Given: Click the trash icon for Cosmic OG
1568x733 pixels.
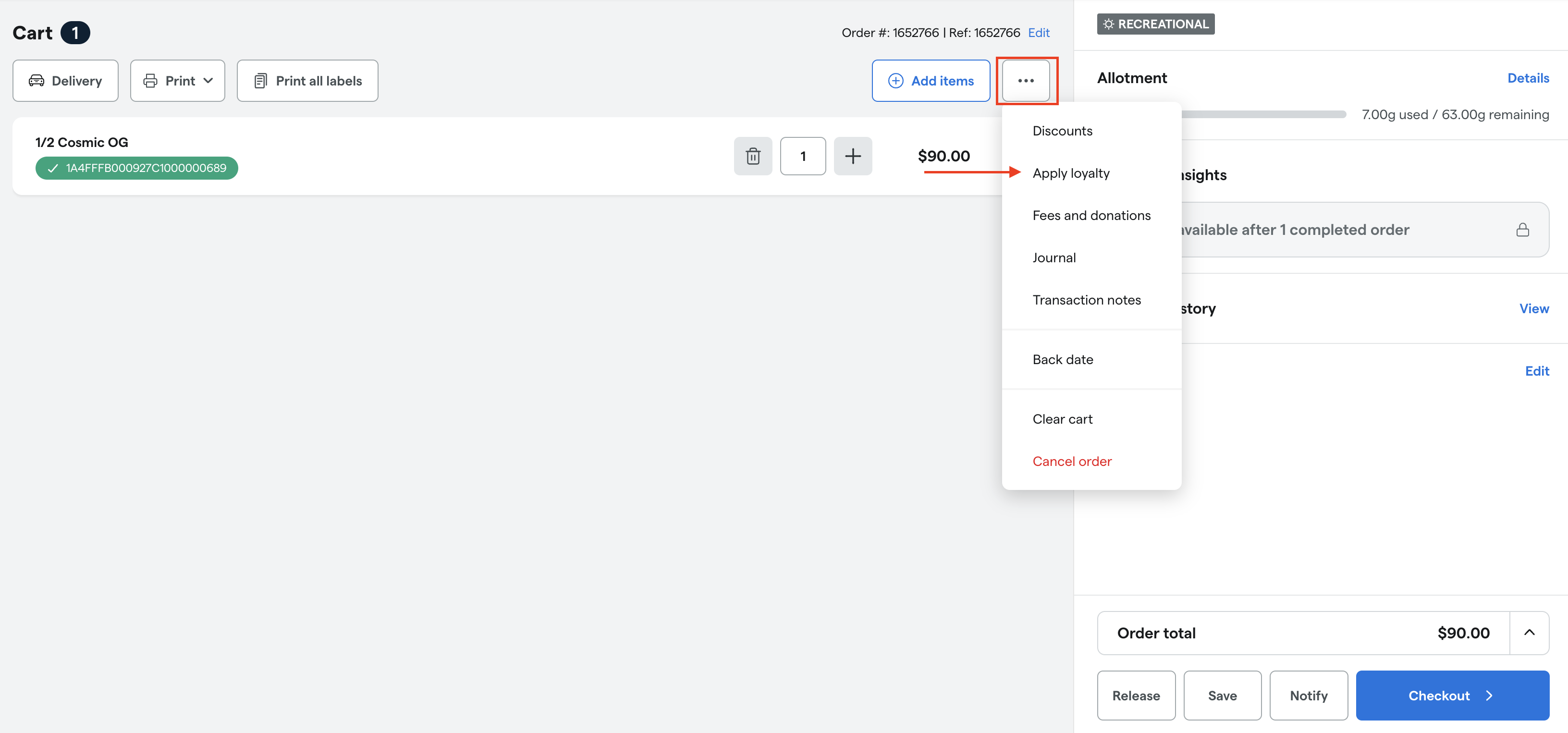Looking at the screenshot, I should click(753, 156).
